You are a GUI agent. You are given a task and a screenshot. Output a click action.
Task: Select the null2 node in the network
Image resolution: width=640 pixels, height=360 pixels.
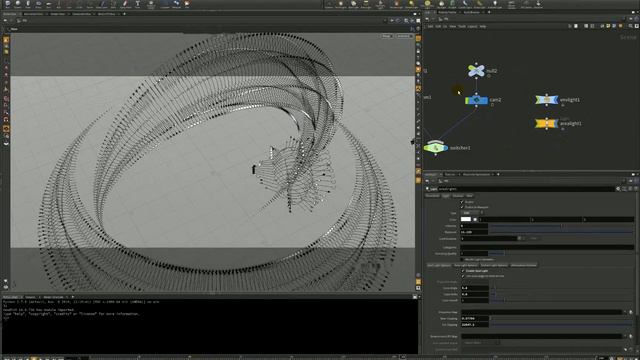476,71
